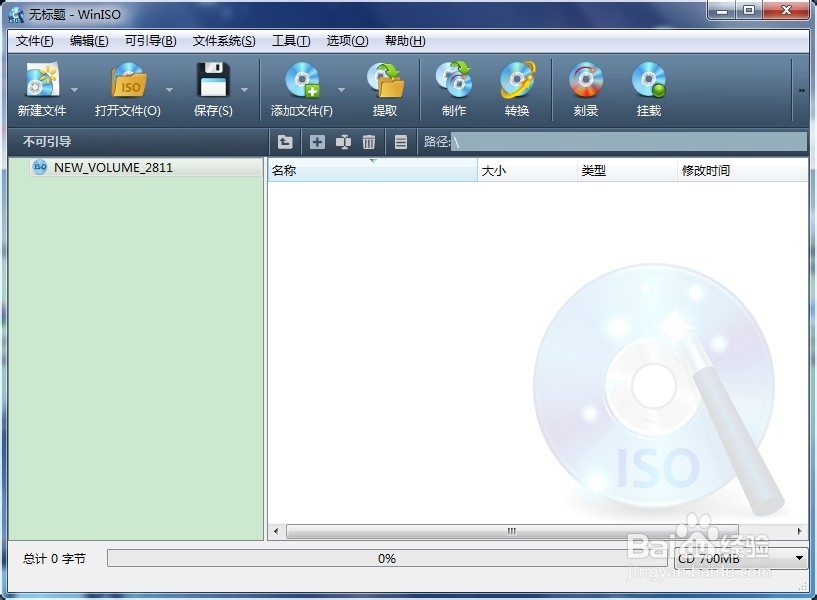Click the 总计 0 字节 status text
This screenshot has height=600, width=817.
point(54,559)
